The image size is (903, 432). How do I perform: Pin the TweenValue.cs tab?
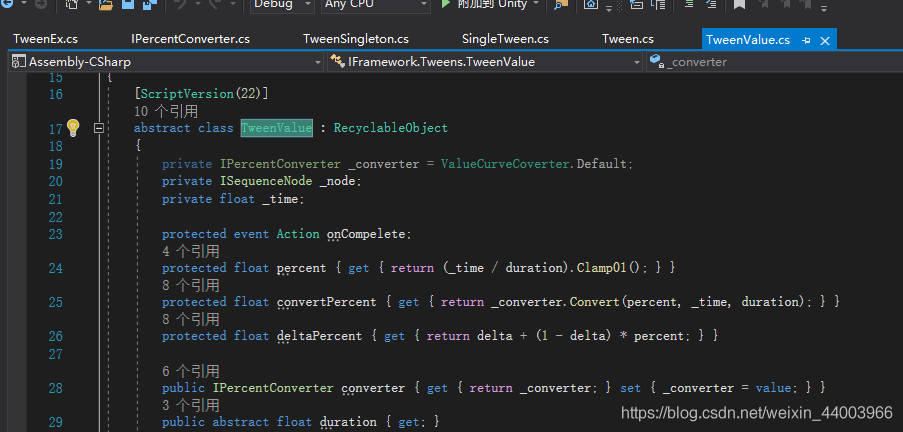point(806,40)
